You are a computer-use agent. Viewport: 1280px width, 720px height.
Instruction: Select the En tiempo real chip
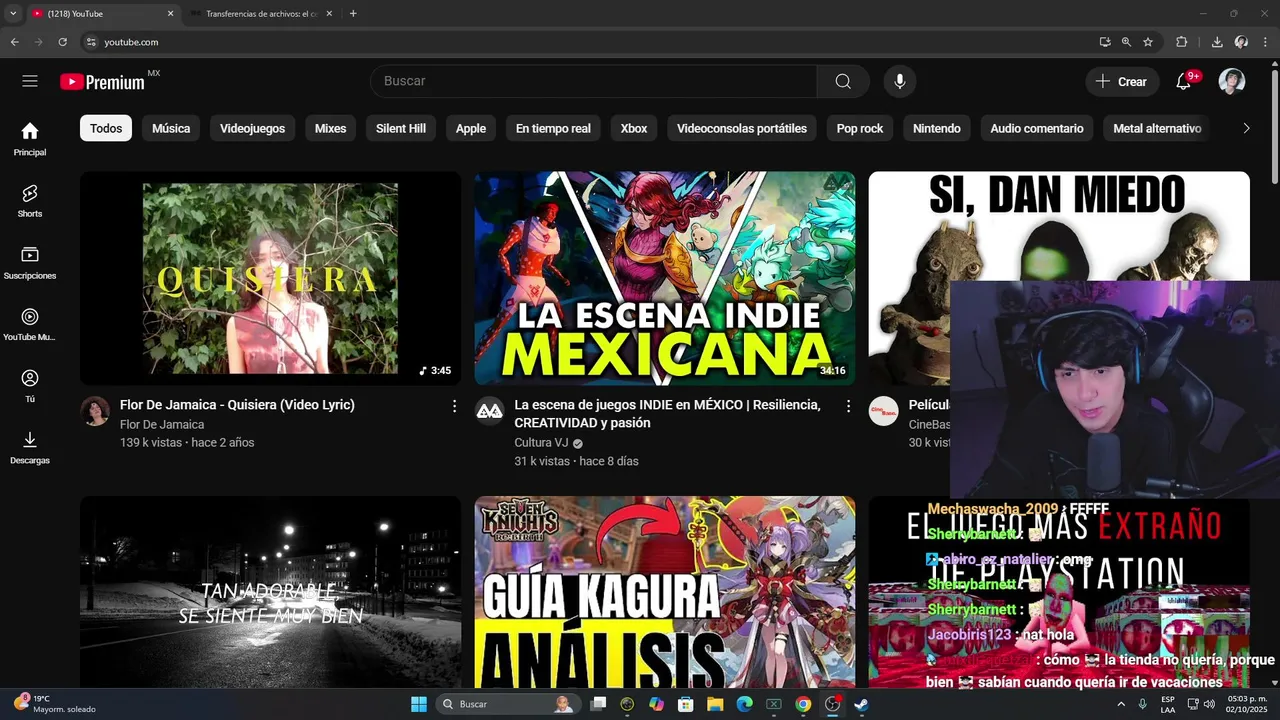pyautogui.click(x=553, y=128)
